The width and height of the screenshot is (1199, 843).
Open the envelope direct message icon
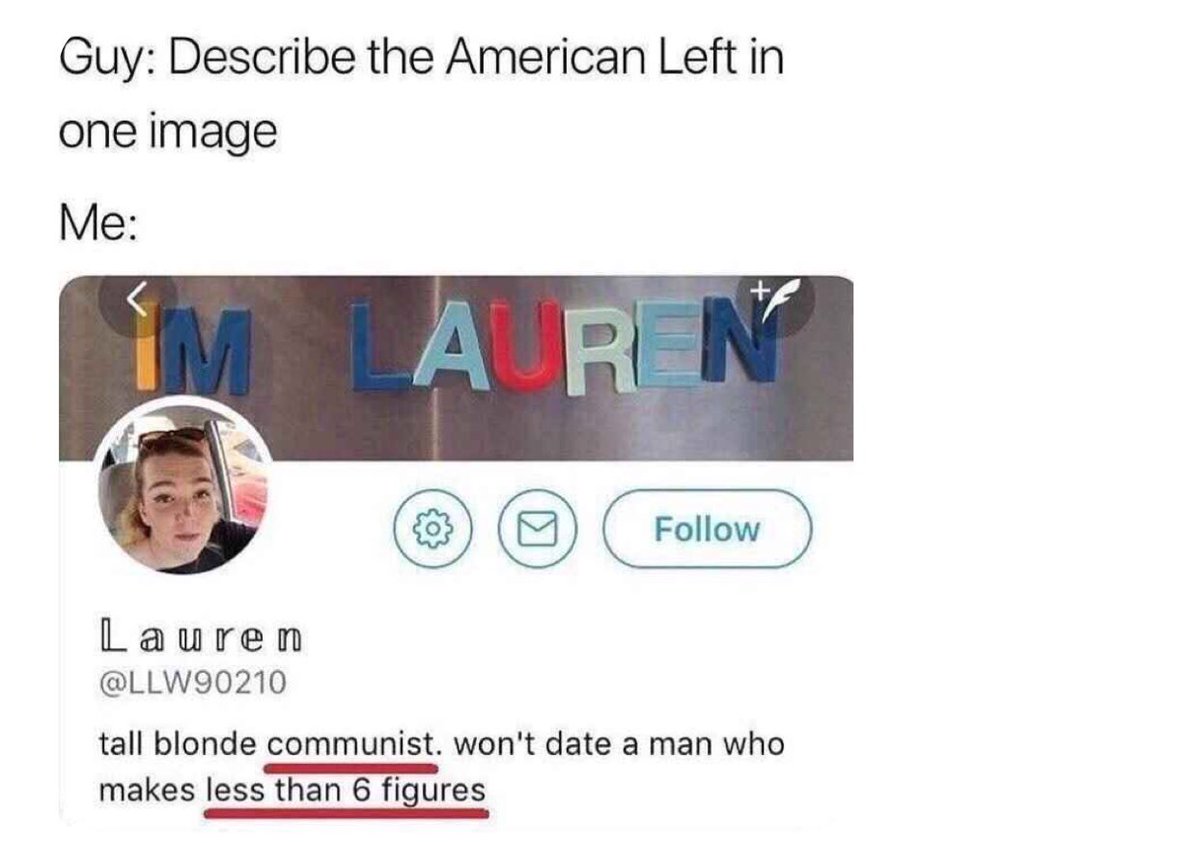pyautogui.click(x=538, y=529)
